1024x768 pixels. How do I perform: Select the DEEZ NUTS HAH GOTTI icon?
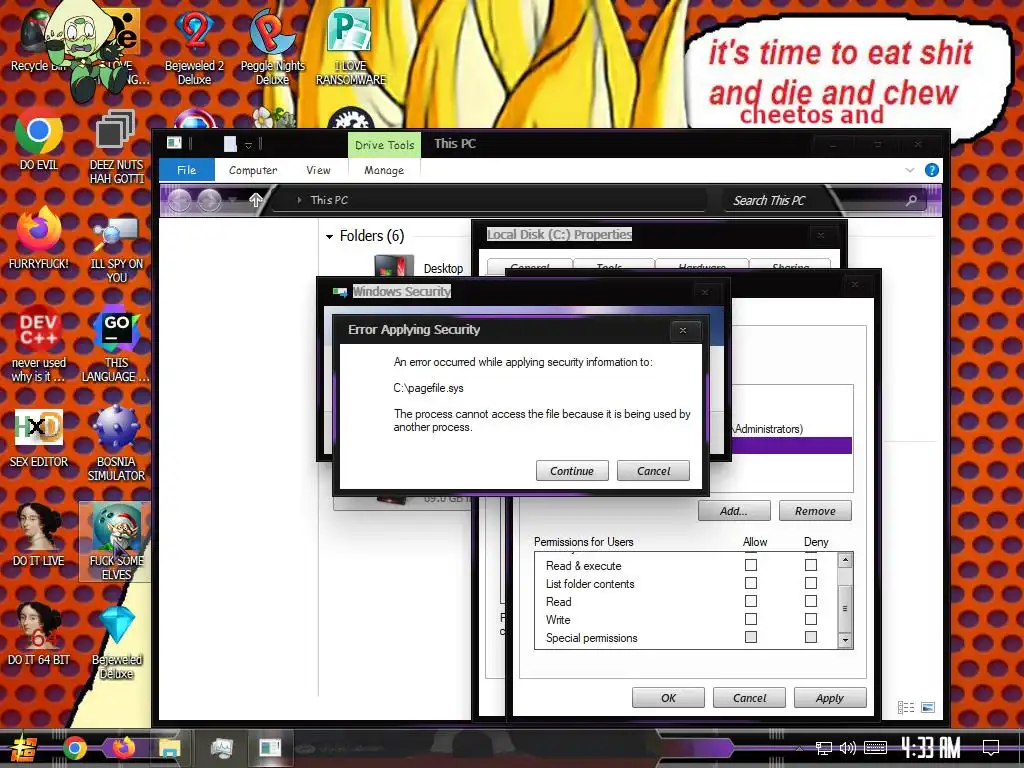pyautogui.click(x=116, y=147)
